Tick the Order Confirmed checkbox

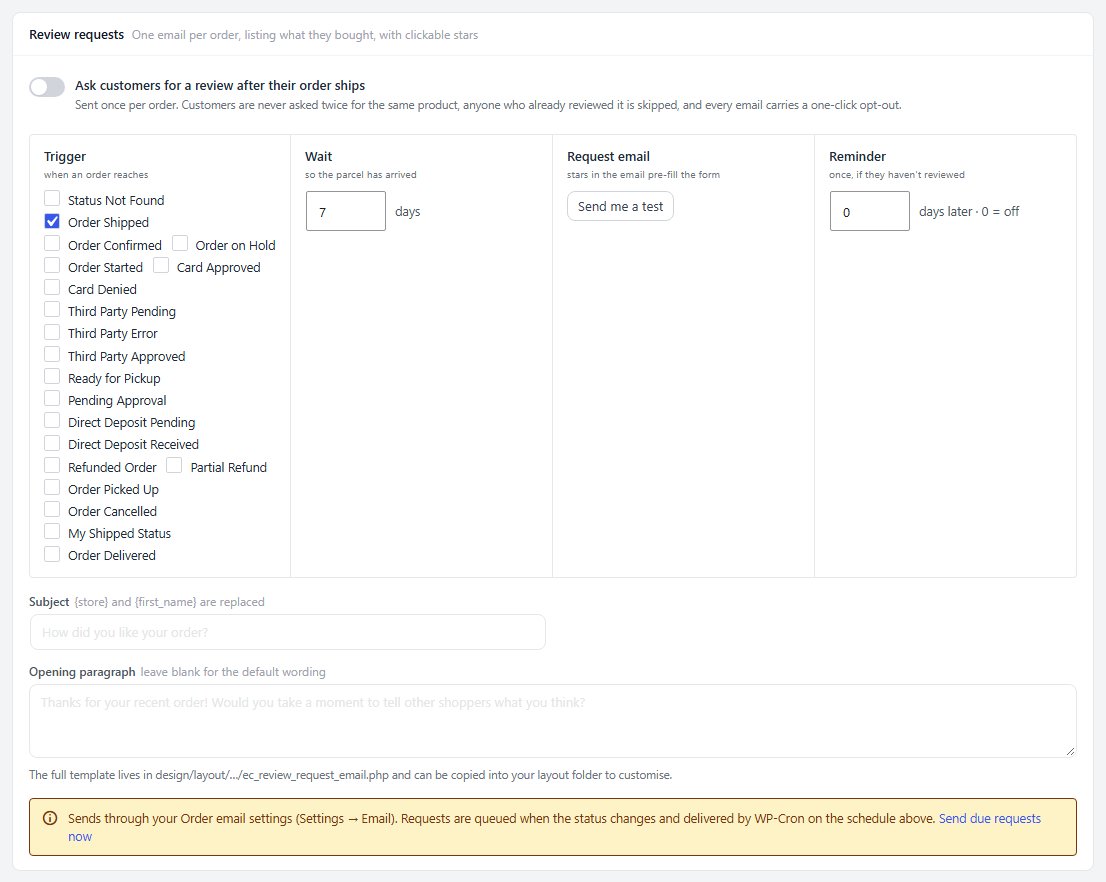click(x=52, y=243)
